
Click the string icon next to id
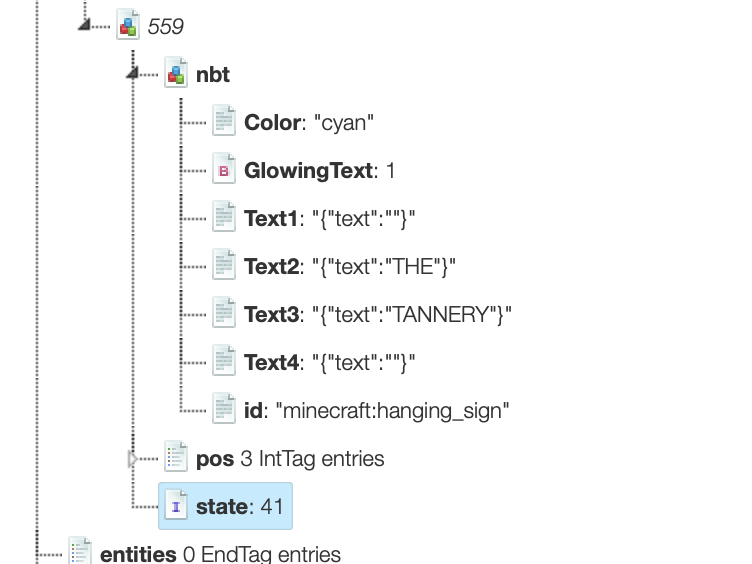point(224,409)
